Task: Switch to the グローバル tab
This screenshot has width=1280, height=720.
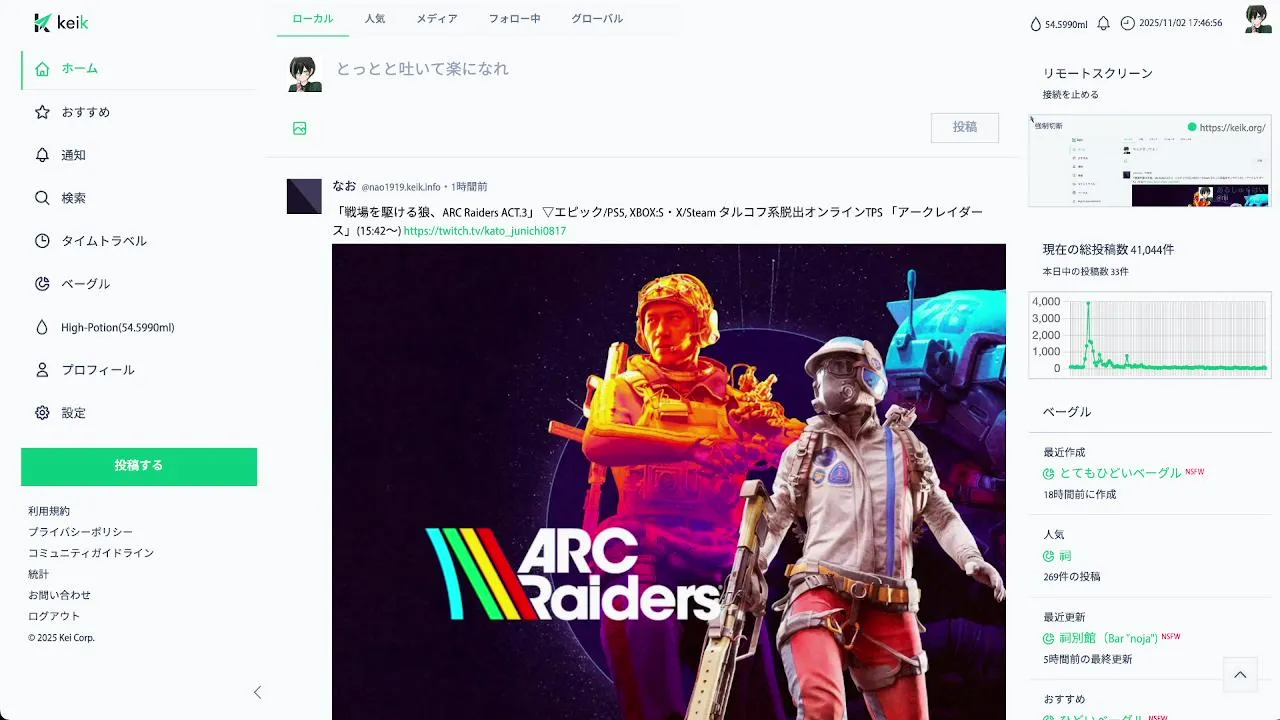Action: [597, 19]
